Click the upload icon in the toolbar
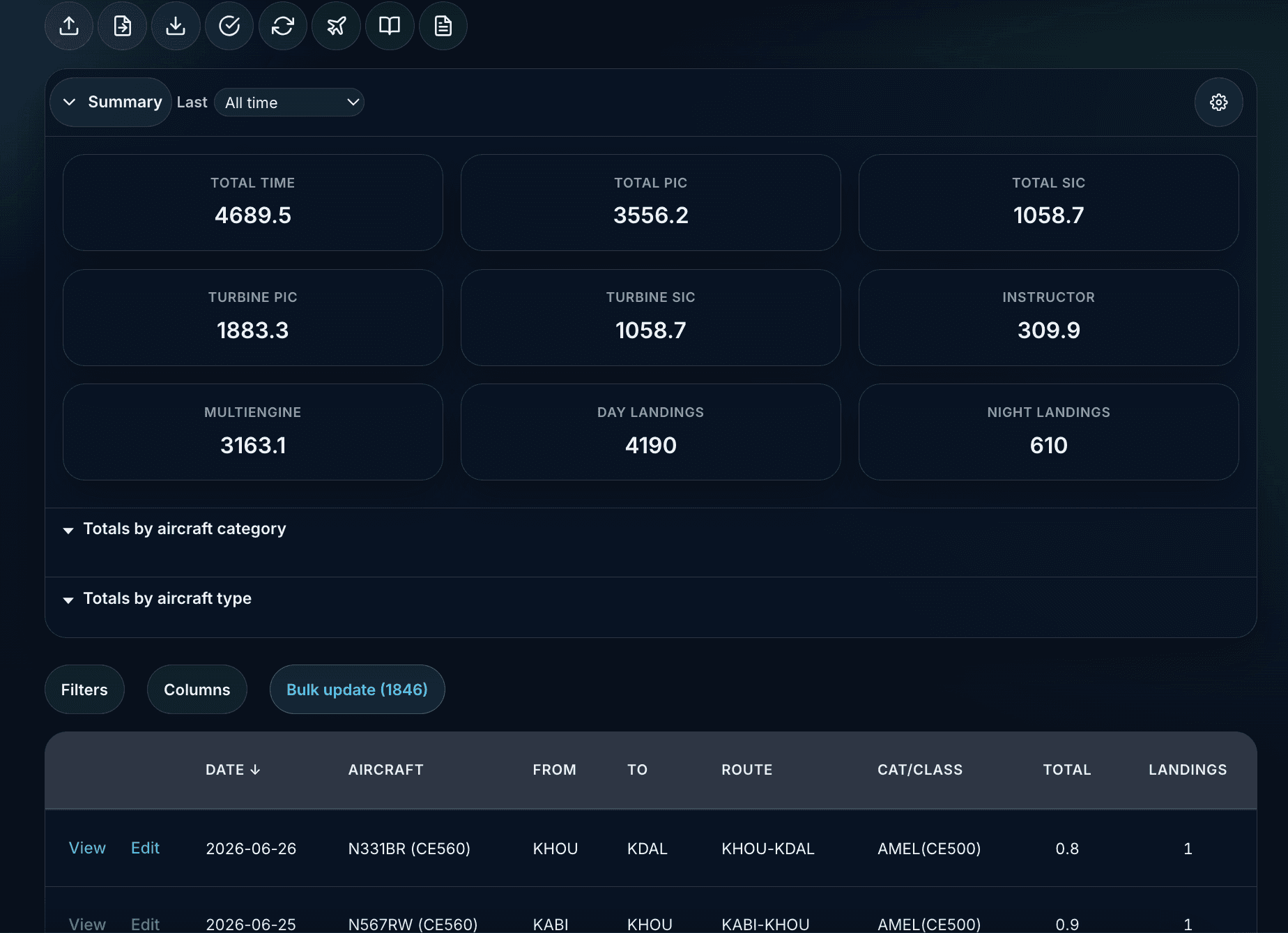Image resolution: width=1288 pixels, height=933 pixels. click(69, 26)
